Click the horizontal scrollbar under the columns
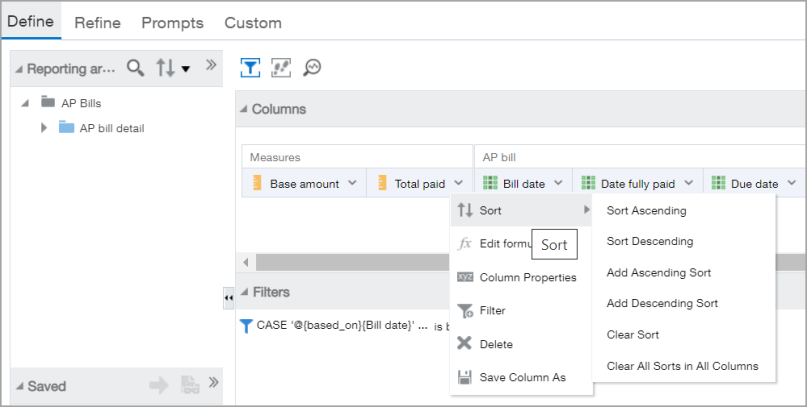 click(400, 262)
